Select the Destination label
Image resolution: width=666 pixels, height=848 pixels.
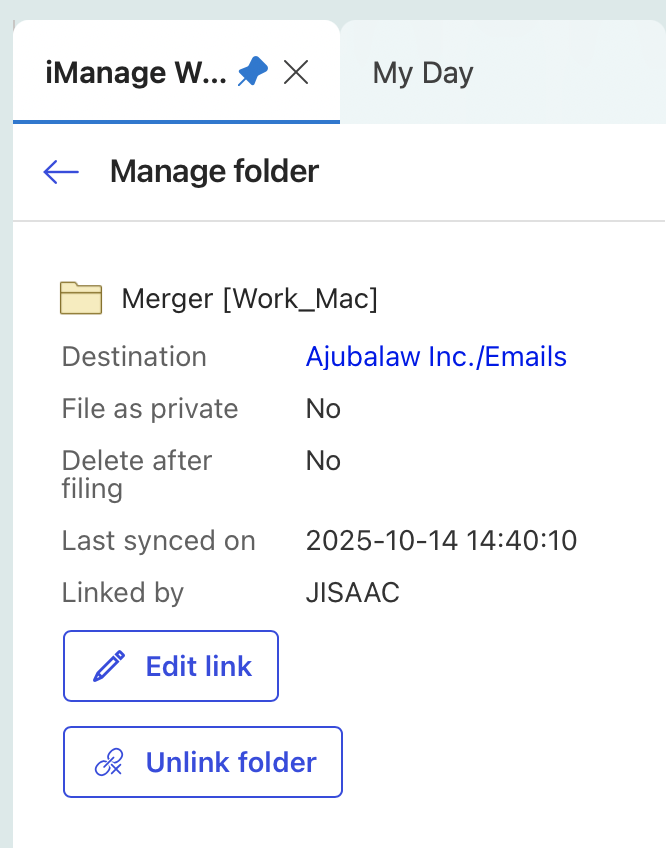coord(133,356)
